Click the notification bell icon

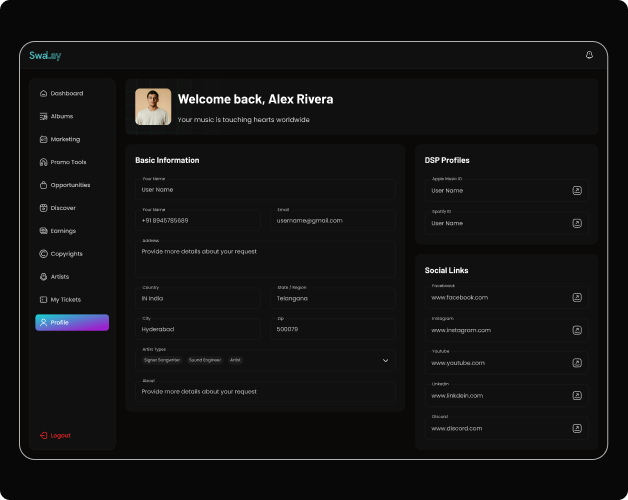point(589,55)
